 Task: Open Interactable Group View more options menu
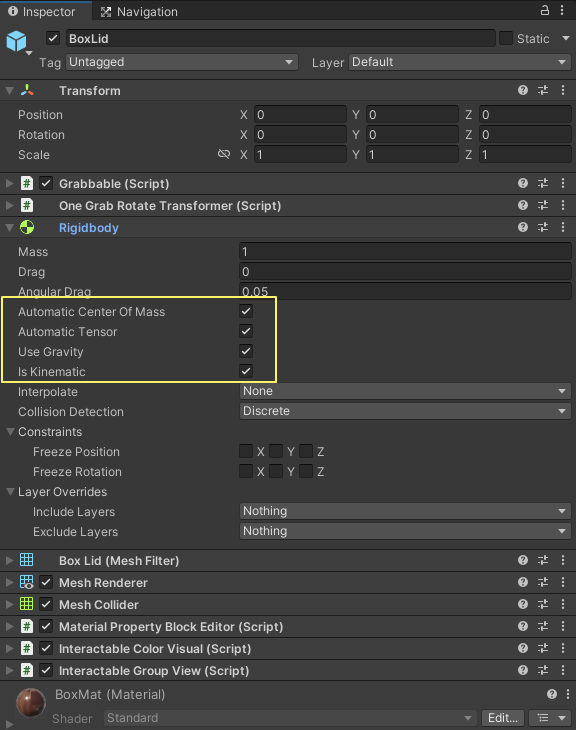[563, 670]
